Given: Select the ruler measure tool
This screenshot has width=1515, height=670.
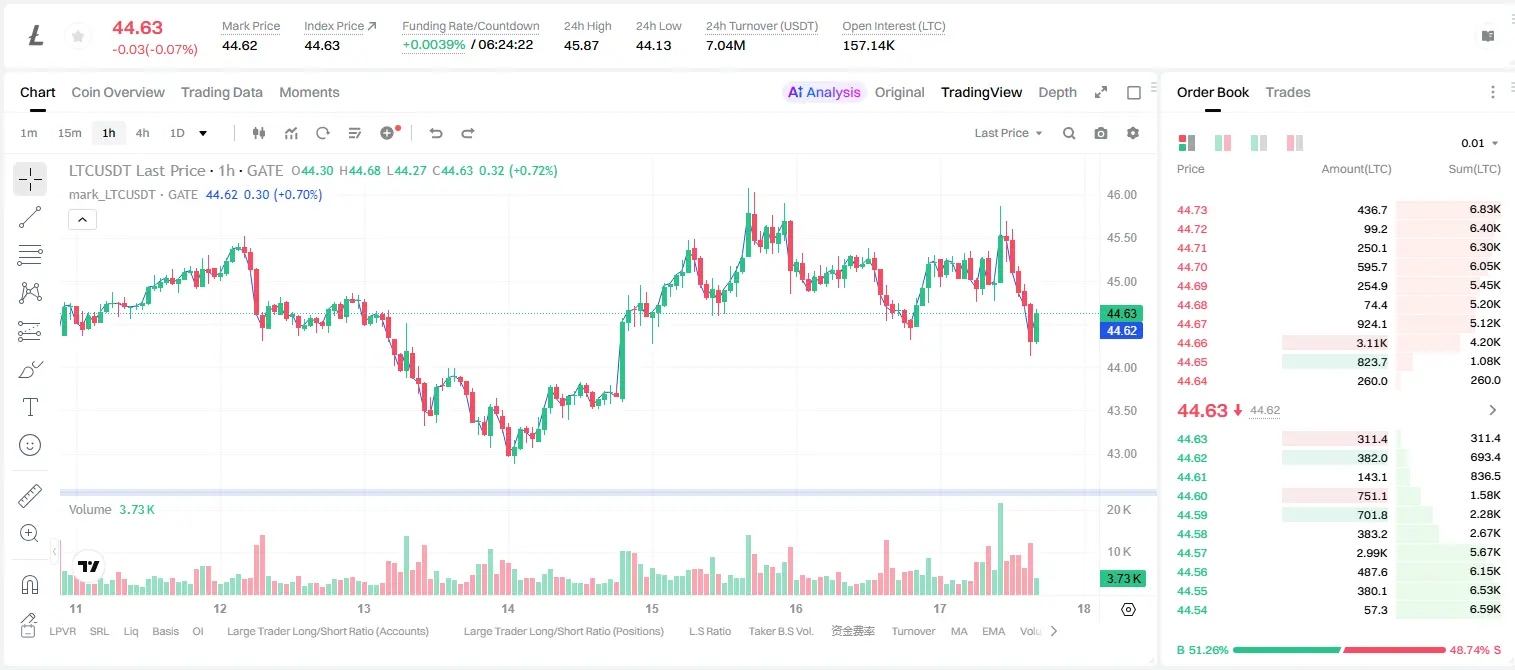Looking at the screenshot, I should pyautogui.click(x=30, y=496).
